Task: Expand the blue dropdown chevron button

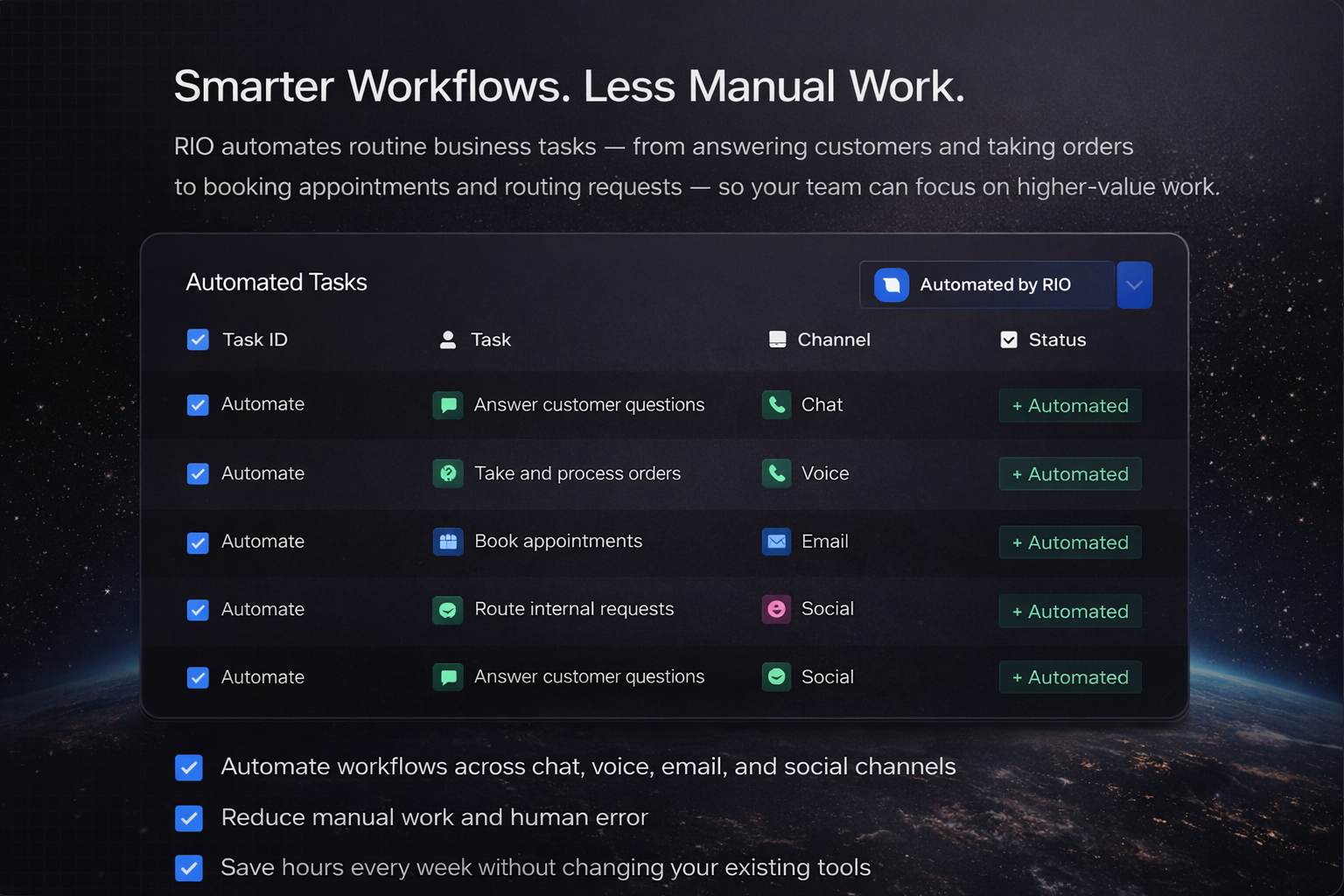Action: (x=1134, y=285)
